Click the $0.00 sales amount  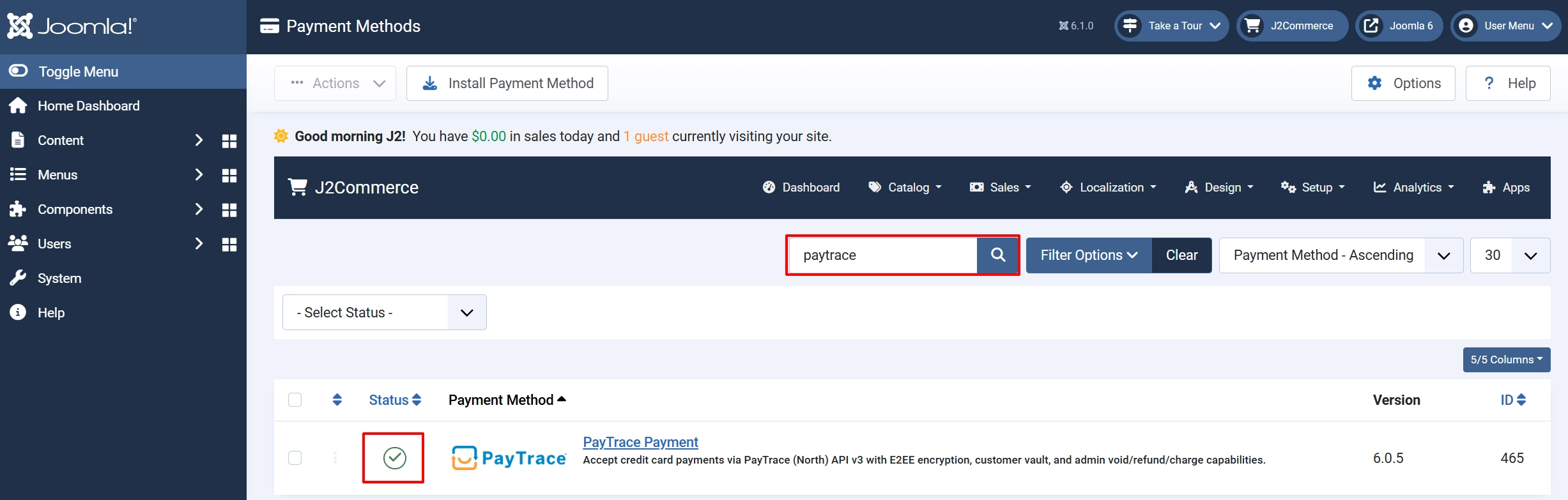(489, 137)
